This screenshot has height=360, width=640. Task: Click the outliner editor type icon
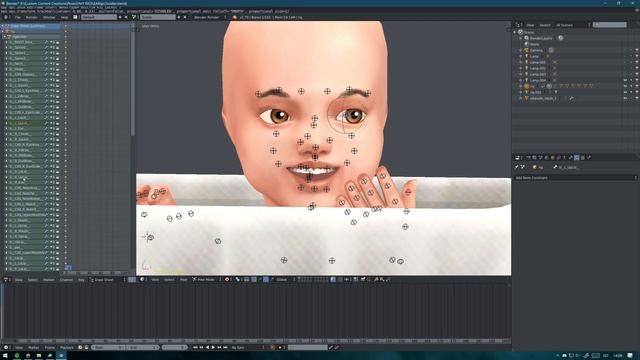pyautogui.click(x=518, y=25)
